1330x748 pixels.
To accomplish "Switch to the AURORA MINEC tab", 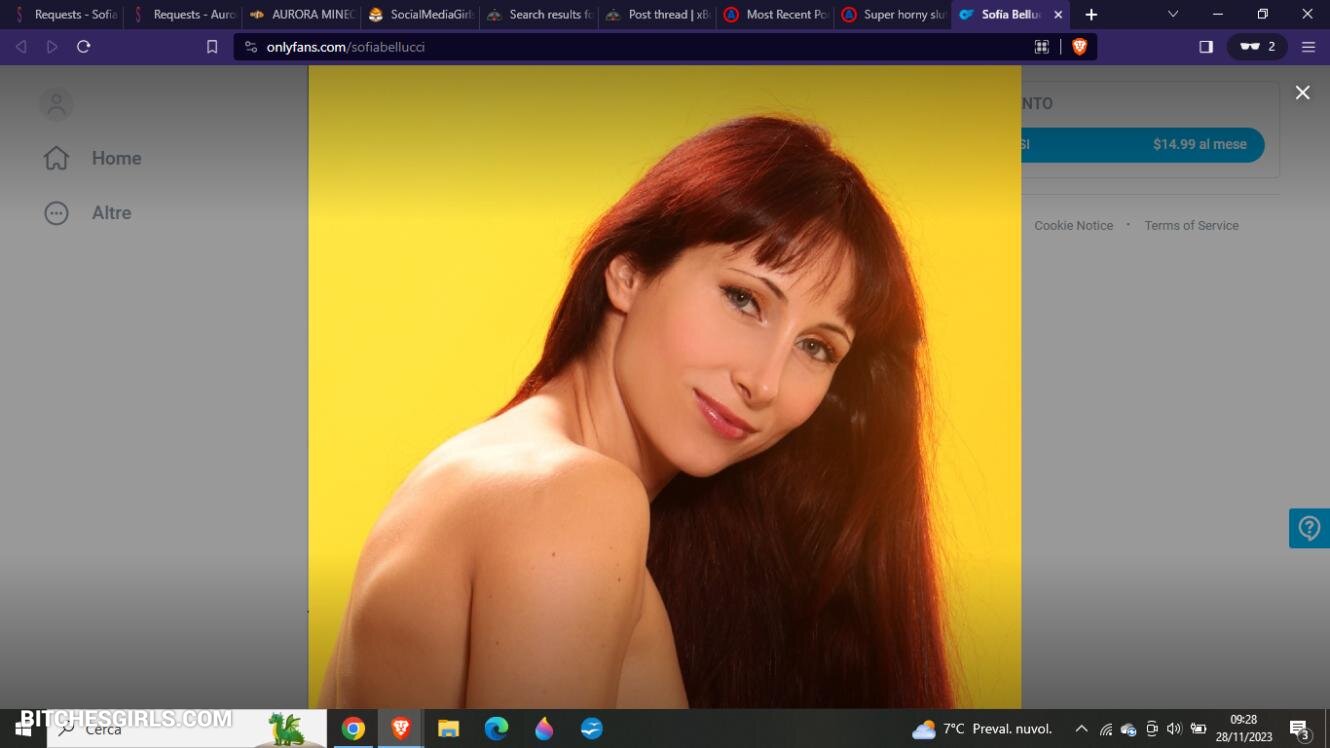I will (303, 15).
